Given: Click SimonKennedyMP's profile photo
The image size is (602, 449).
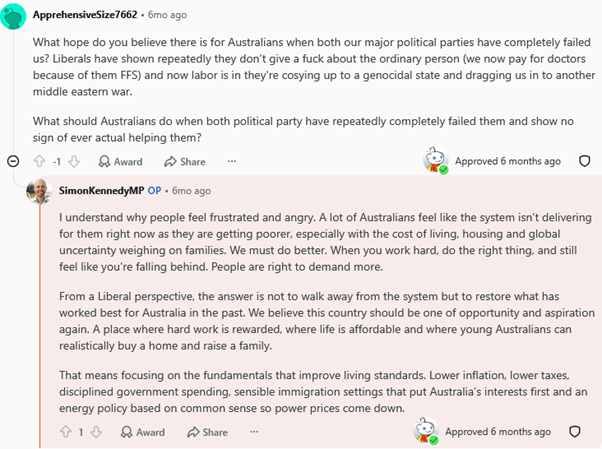Looking at the screenshot, I should pos(39,191).
